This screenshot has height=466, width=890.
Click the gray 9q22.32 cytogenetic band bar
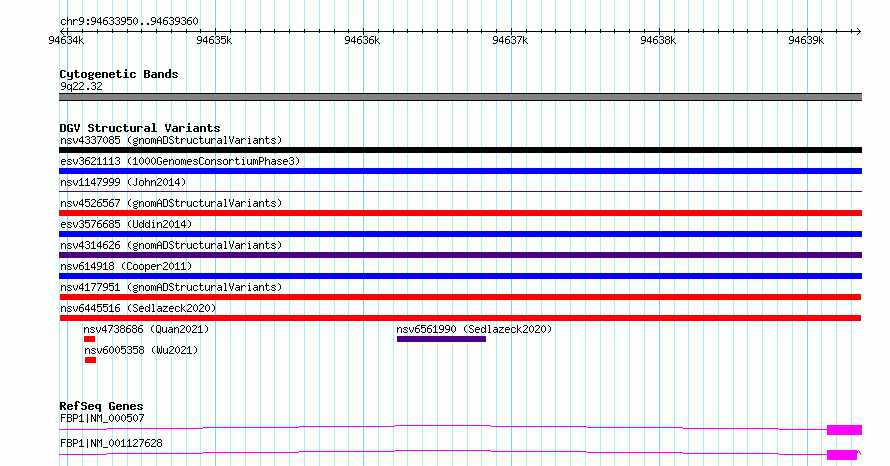pos(460,97)
